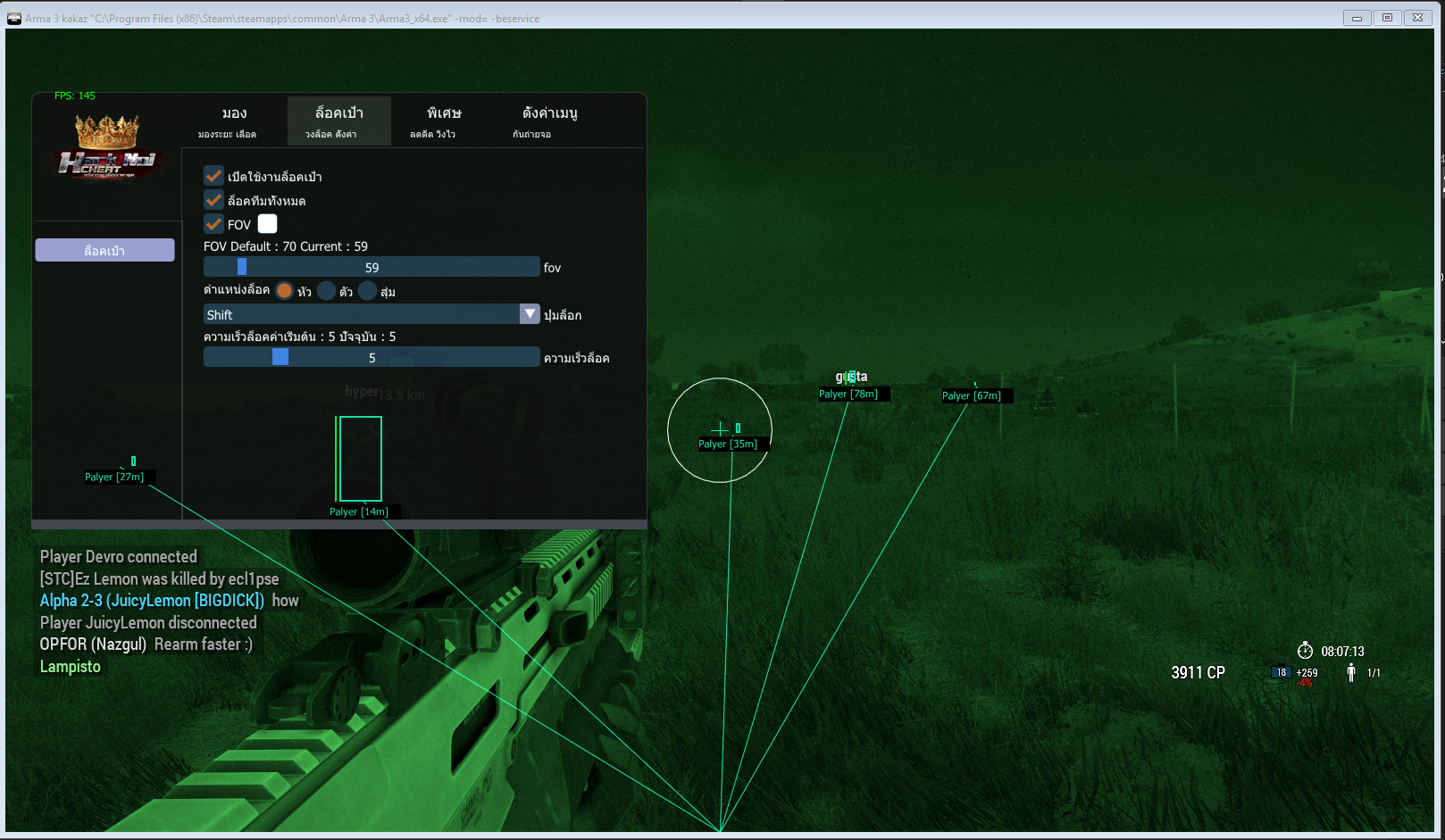Open the ตั้งค่าเมนู tab
This screenshot has height=840, width=1445.
point(549,121)
